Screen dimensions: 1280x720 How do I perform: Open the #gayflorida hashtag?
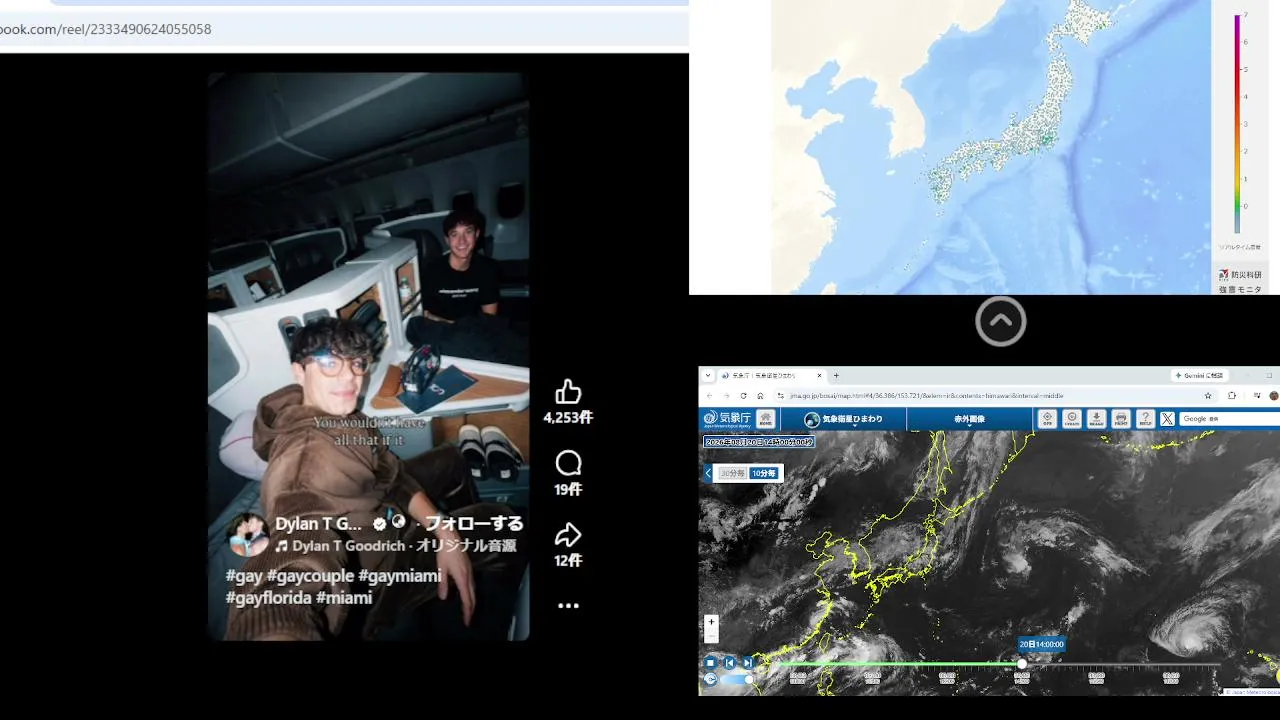coord(269,598)
